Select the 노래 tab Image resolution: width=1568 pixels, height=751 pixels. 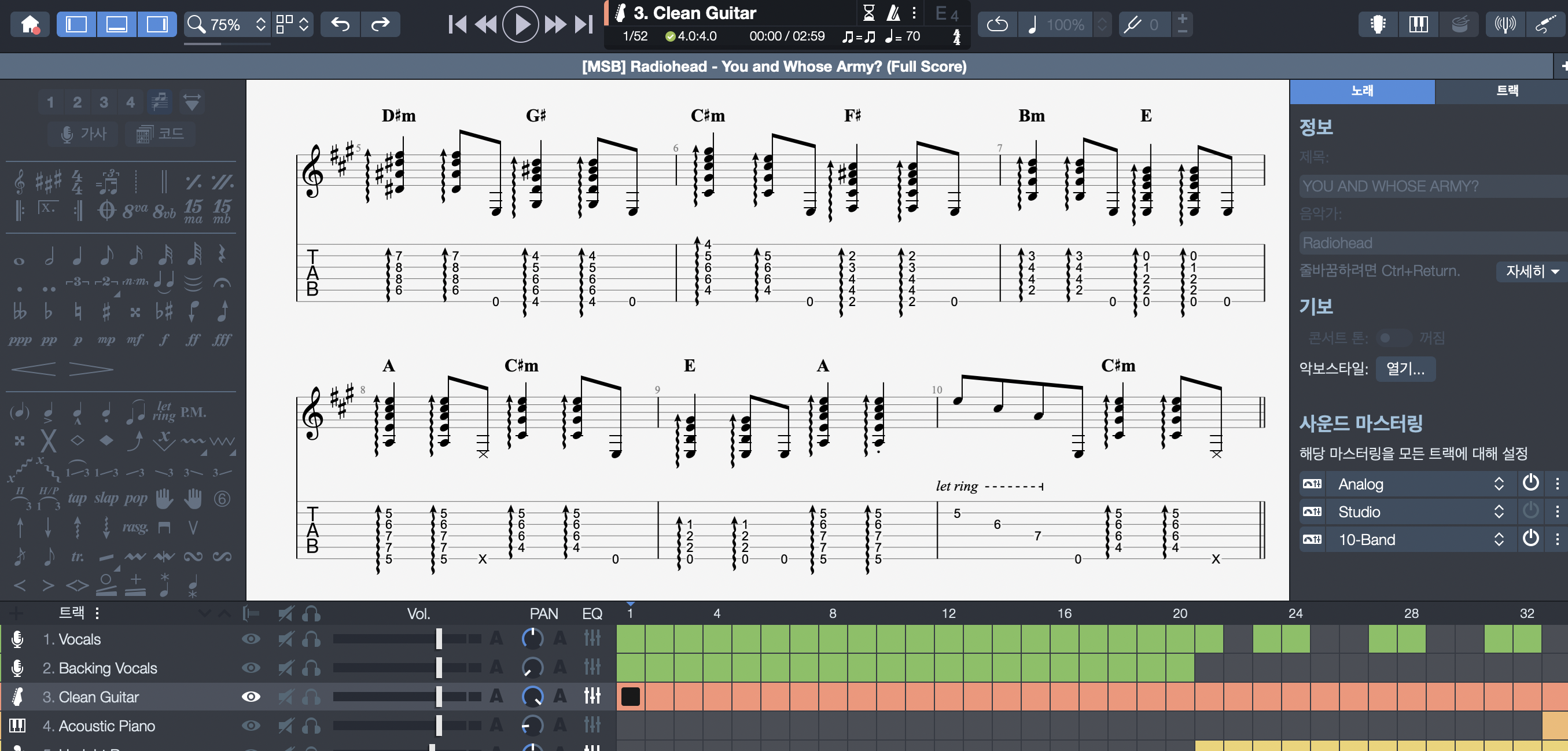point(1361,91)
